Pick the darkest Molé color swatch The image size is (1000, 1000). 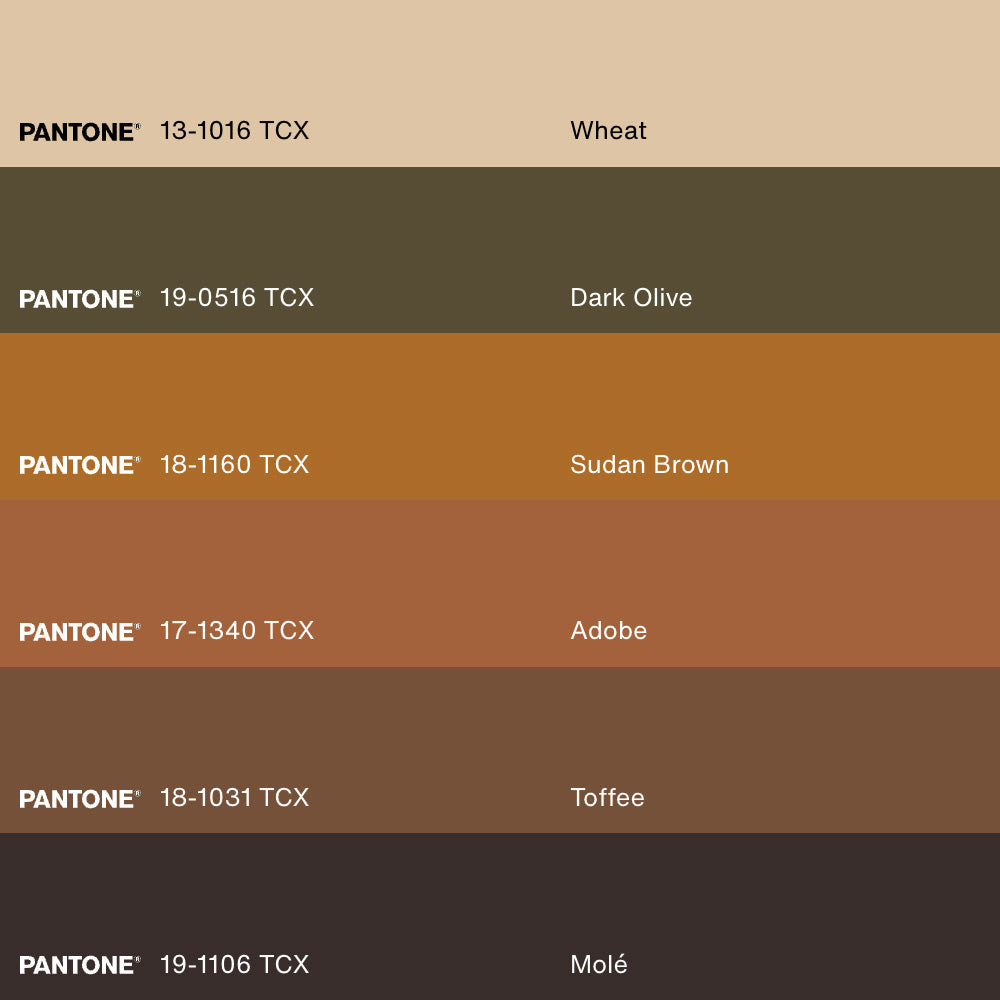coord(500,890)
